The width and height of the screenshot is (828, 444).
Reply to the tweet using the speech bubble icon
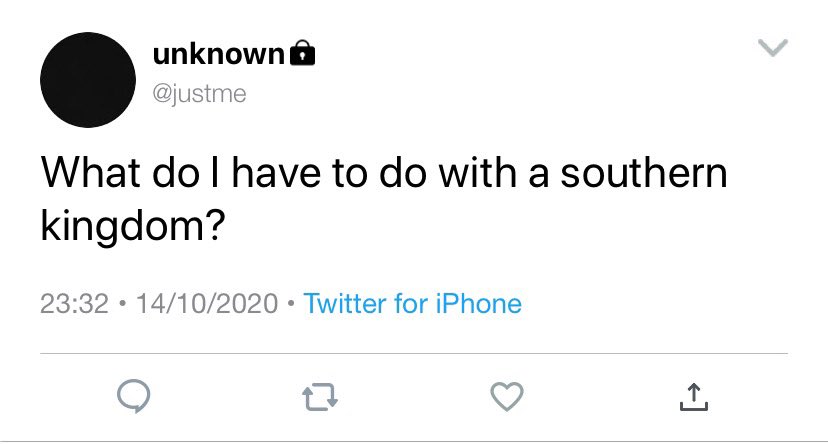(x=134, y=396)
